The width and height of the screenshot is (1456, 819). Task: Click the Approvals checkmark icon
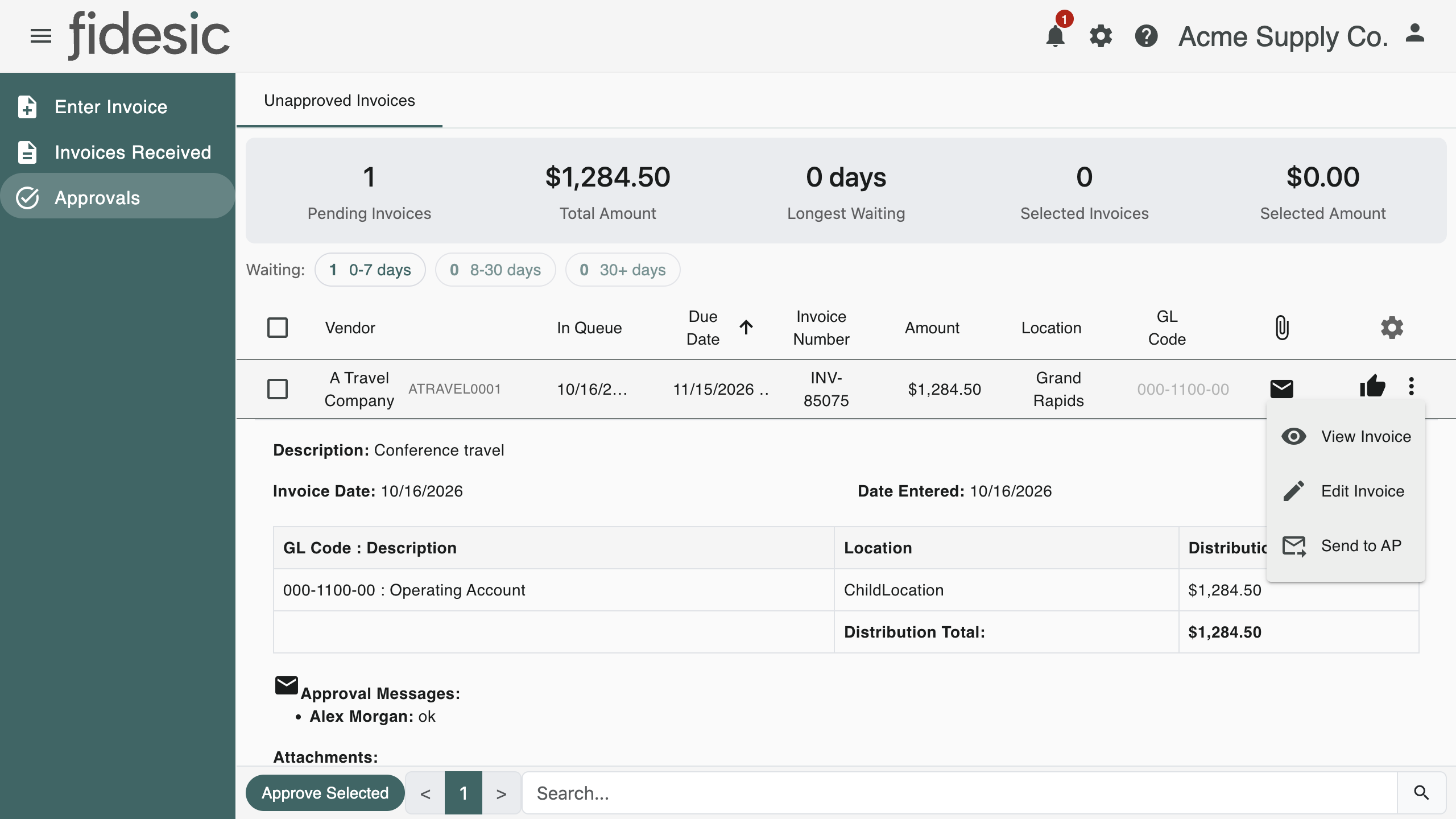click(27, 198)
